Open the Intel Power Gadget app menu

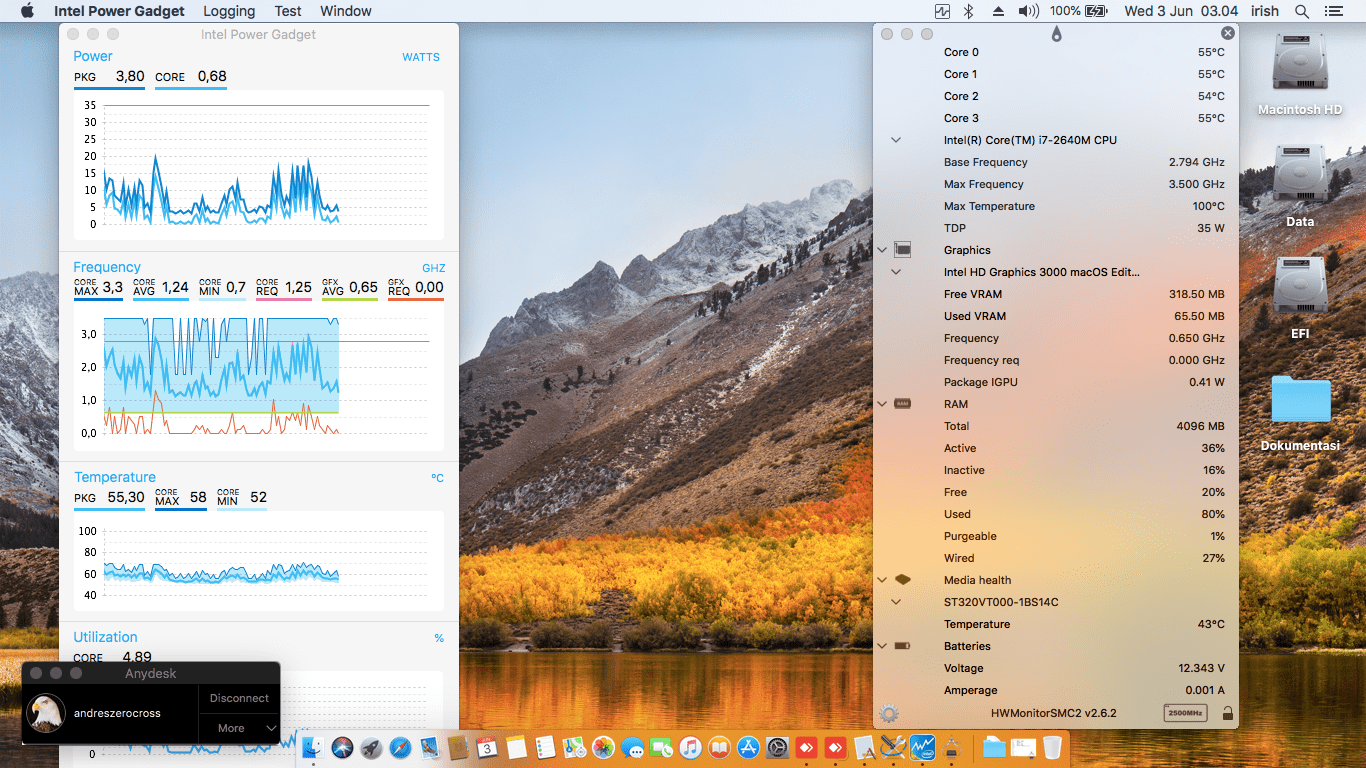tap(119, 11)
